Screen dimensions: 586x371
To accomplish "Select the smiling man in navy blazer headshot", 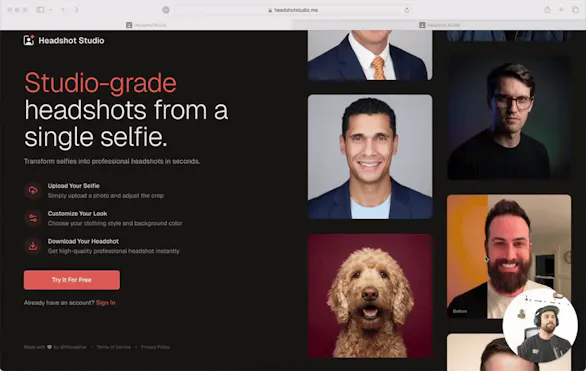I will (x=370, y=157).
